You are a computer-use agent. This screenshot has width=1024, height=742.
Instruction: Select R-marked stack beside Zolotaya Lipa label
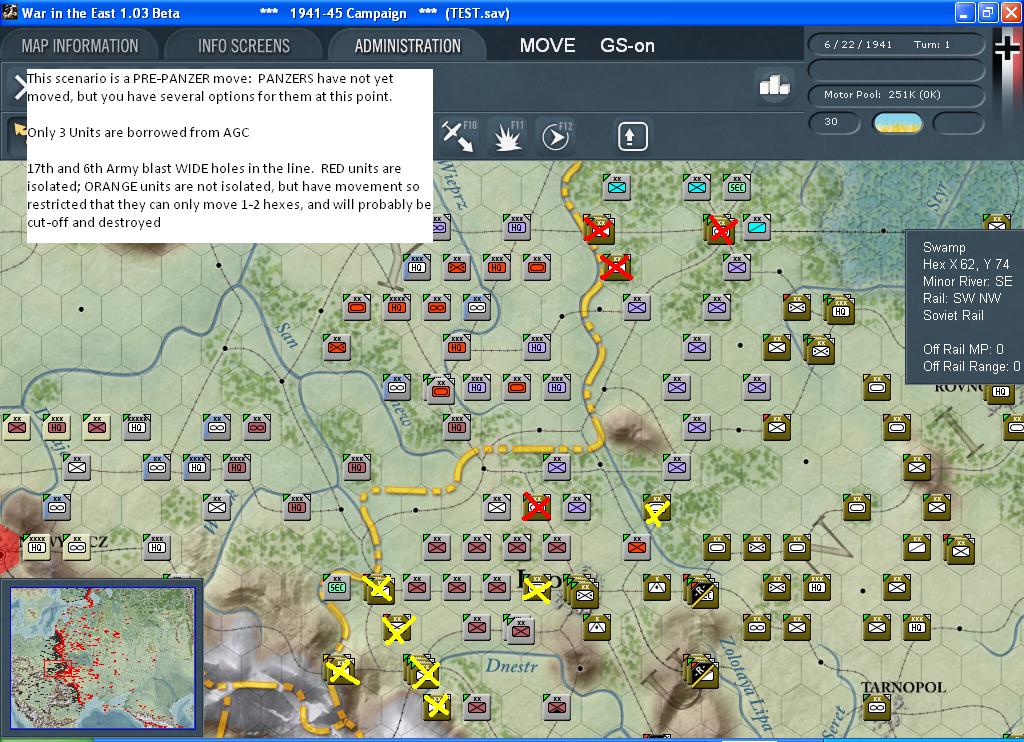tap(702, 672)
